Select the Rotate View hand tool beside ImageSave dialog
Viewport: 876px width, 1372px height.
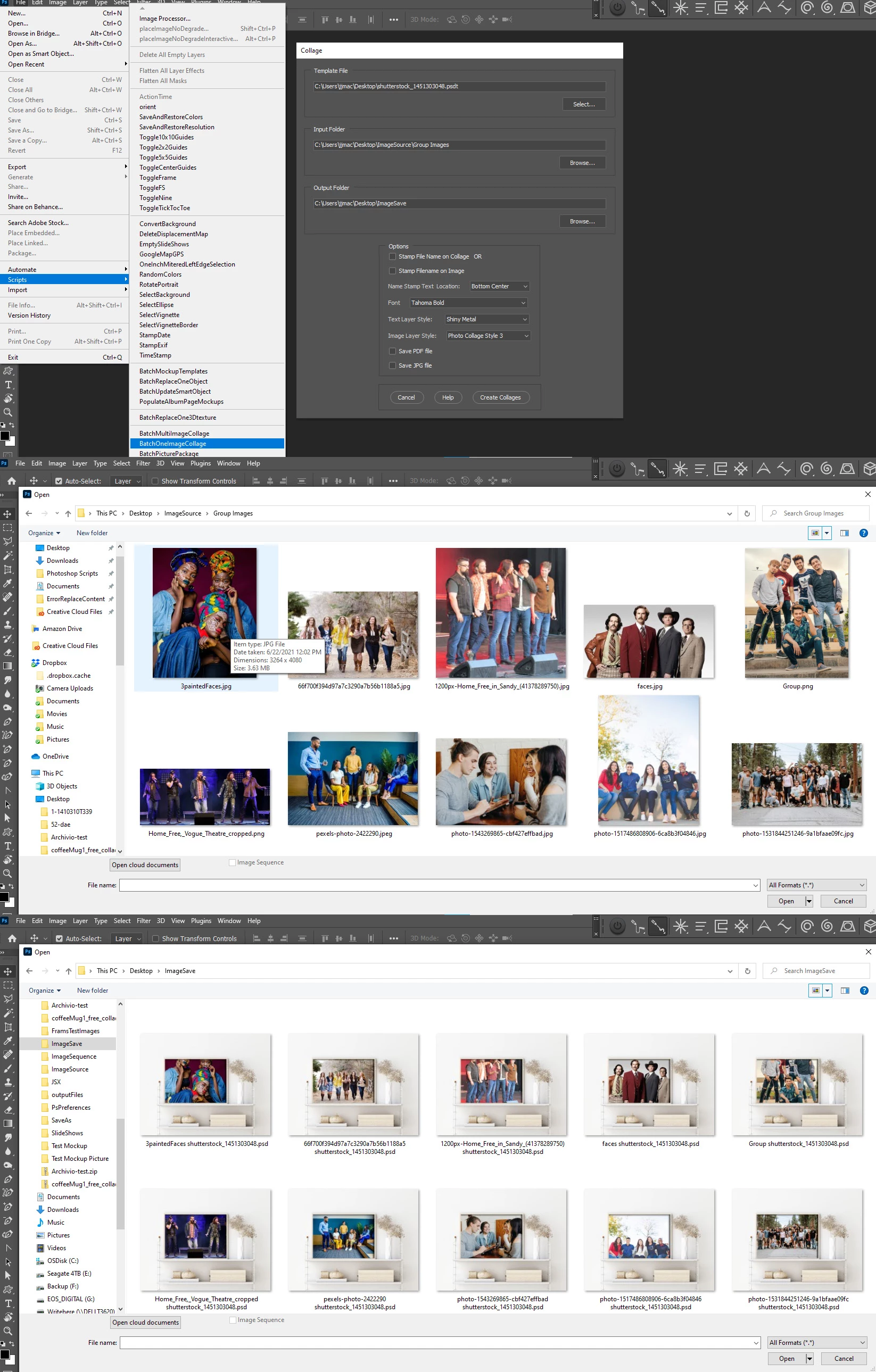(x=8, y=1317)
